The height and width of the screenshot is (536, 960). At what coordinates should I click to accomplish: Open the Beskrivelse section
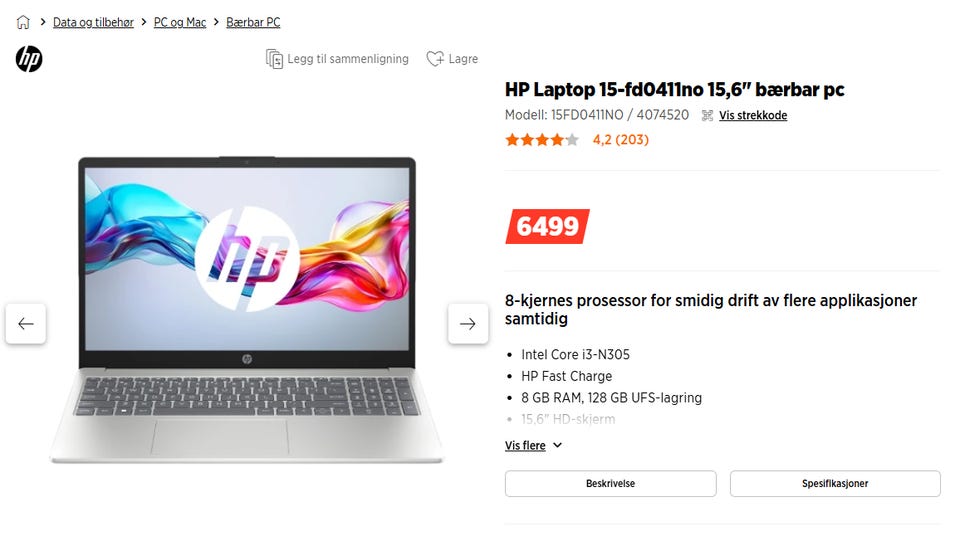610,483
